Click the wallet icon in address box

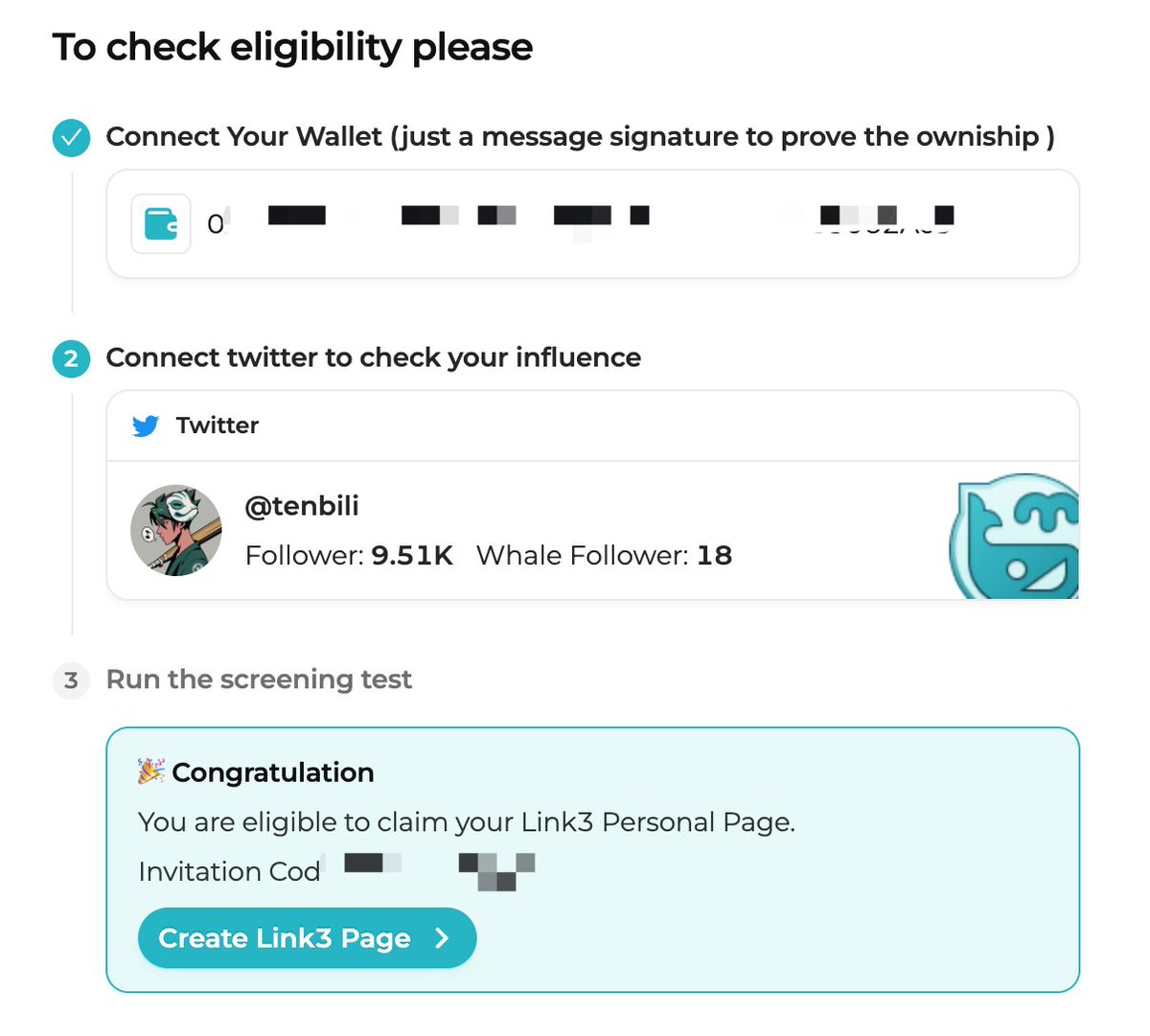(x=161, y=224)
